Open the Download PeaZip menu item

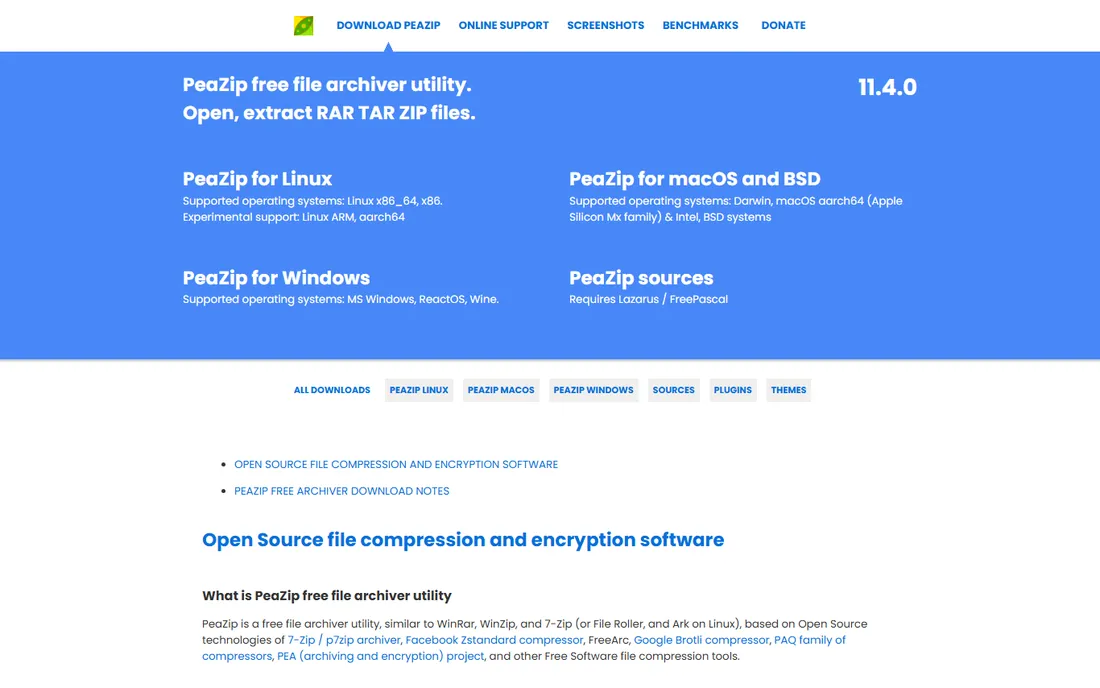tap(388, 25)
